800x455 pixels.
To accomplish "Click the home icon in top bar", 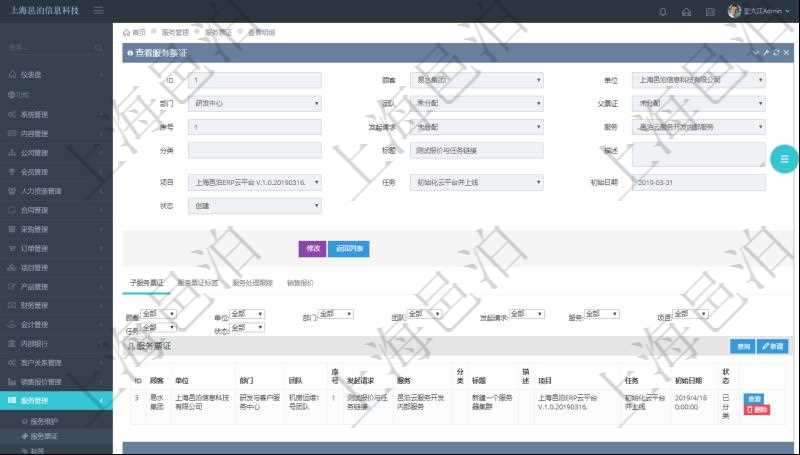I will pyautogui.click(x=686, y=11).
